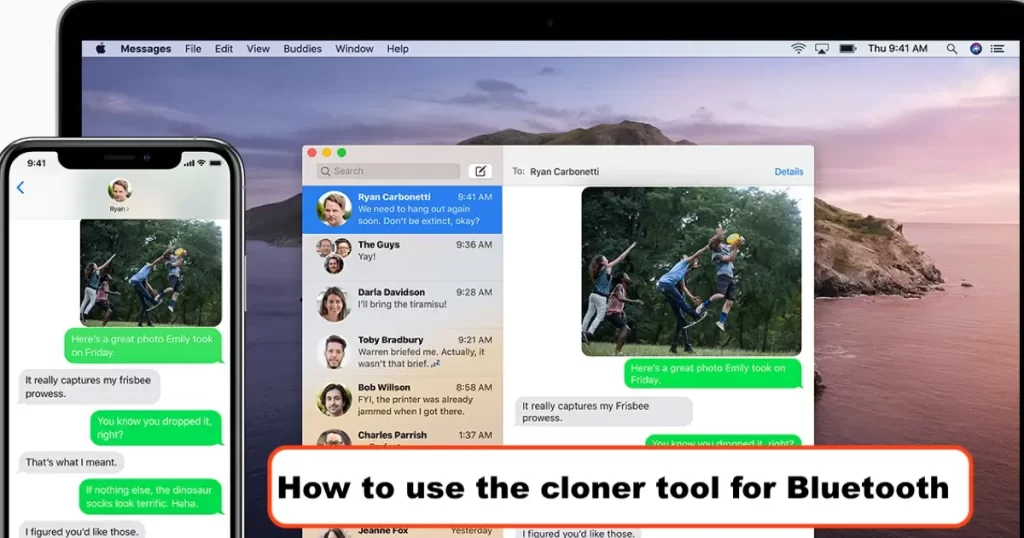This screenshot has width=1024, height=538.
Task: Open the frisbee photo on iPhone
Action: click(x=151, y=273)
